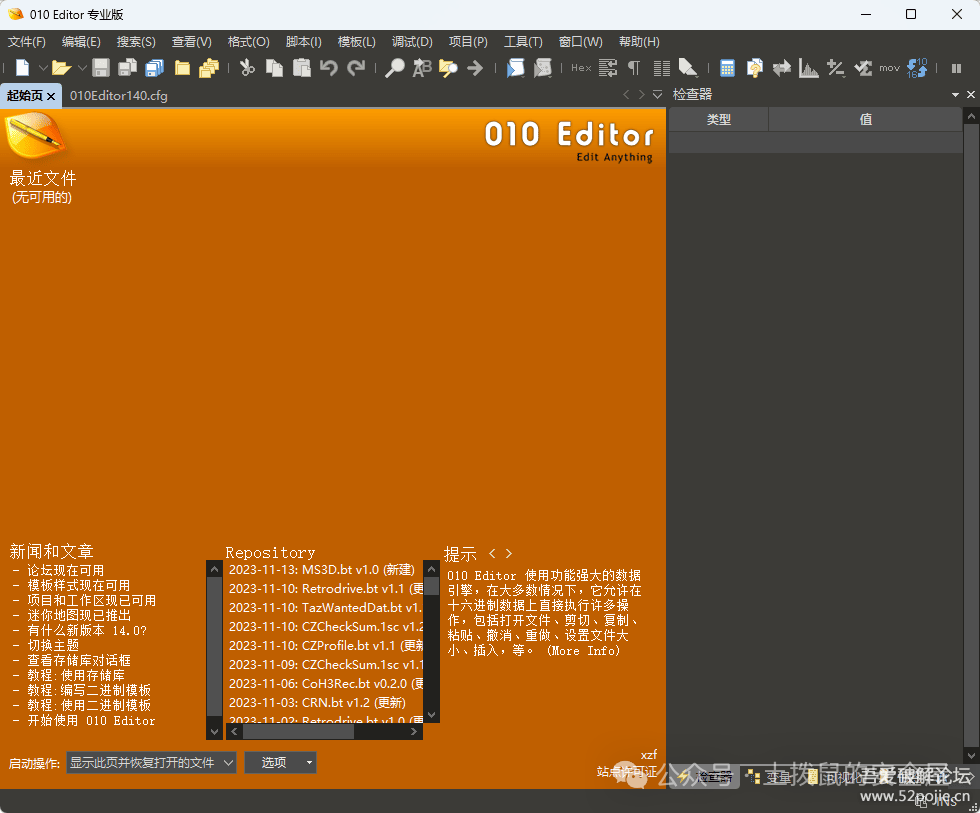Open the plus-minus hex operations dropdown
The height and width of the screenshot is (813, 980).
pos(836,67)
